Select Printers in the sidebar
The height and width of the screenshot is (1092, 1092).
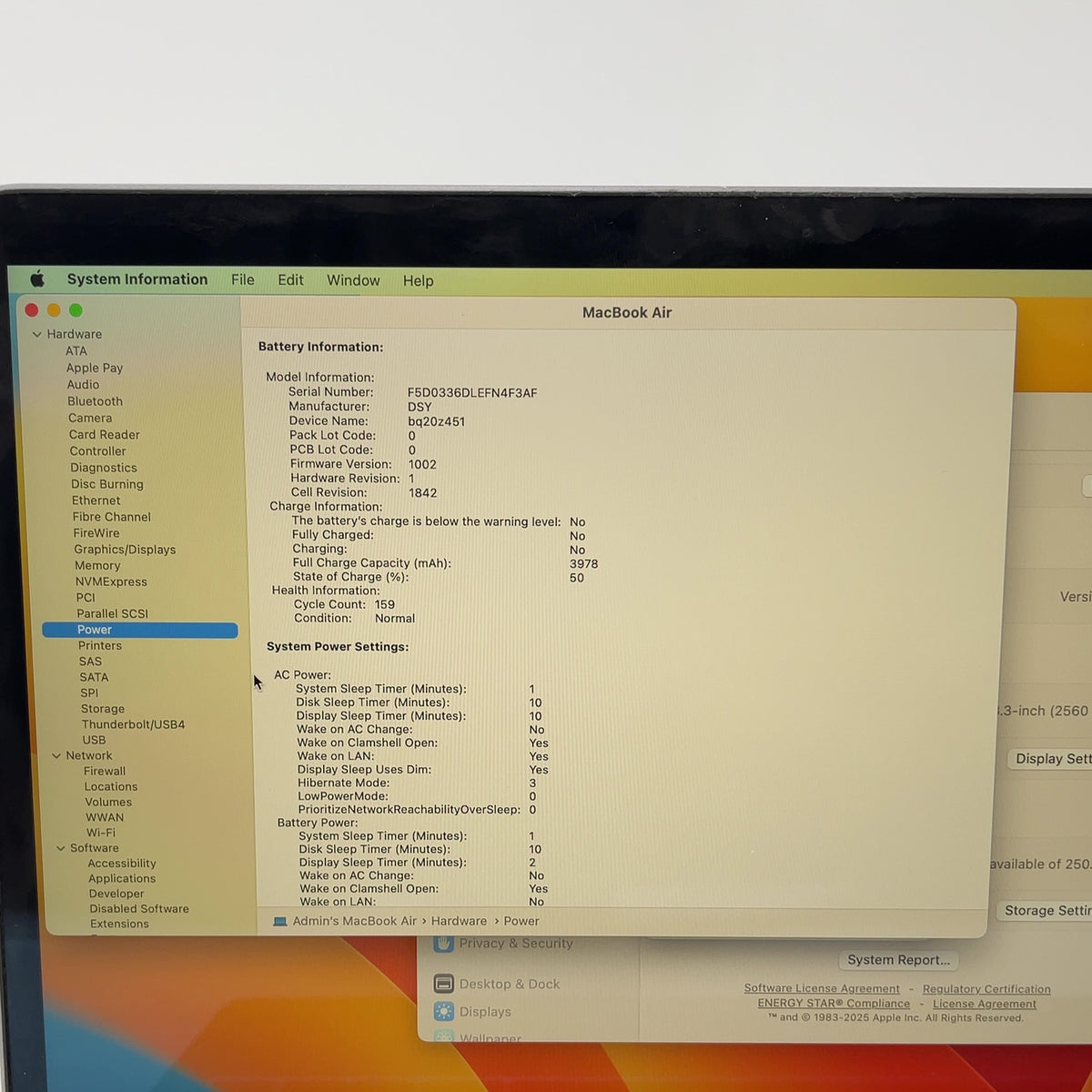click(x=100, y=646)
